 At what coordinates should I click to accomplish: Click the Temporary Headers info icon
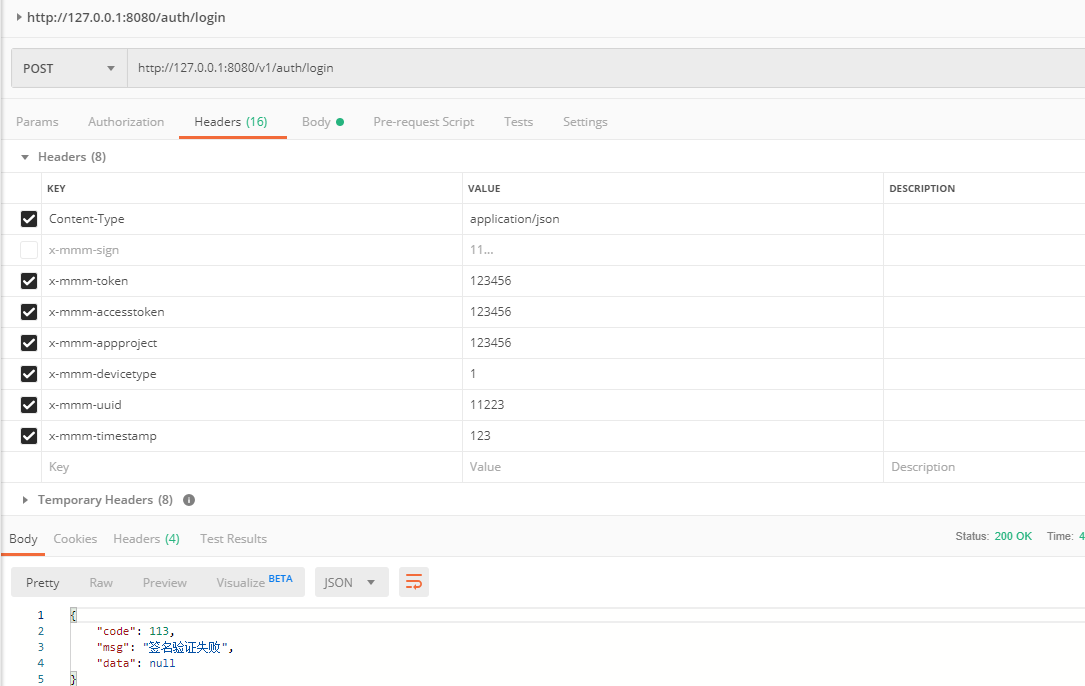(x=189, y=500)
